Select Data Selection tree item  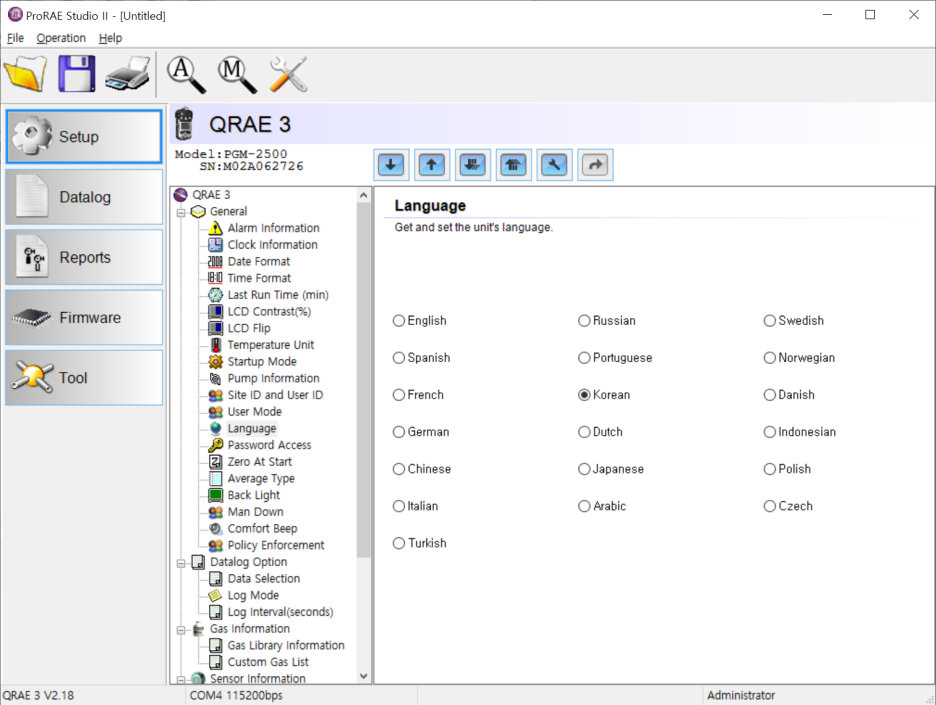(264, 579)
